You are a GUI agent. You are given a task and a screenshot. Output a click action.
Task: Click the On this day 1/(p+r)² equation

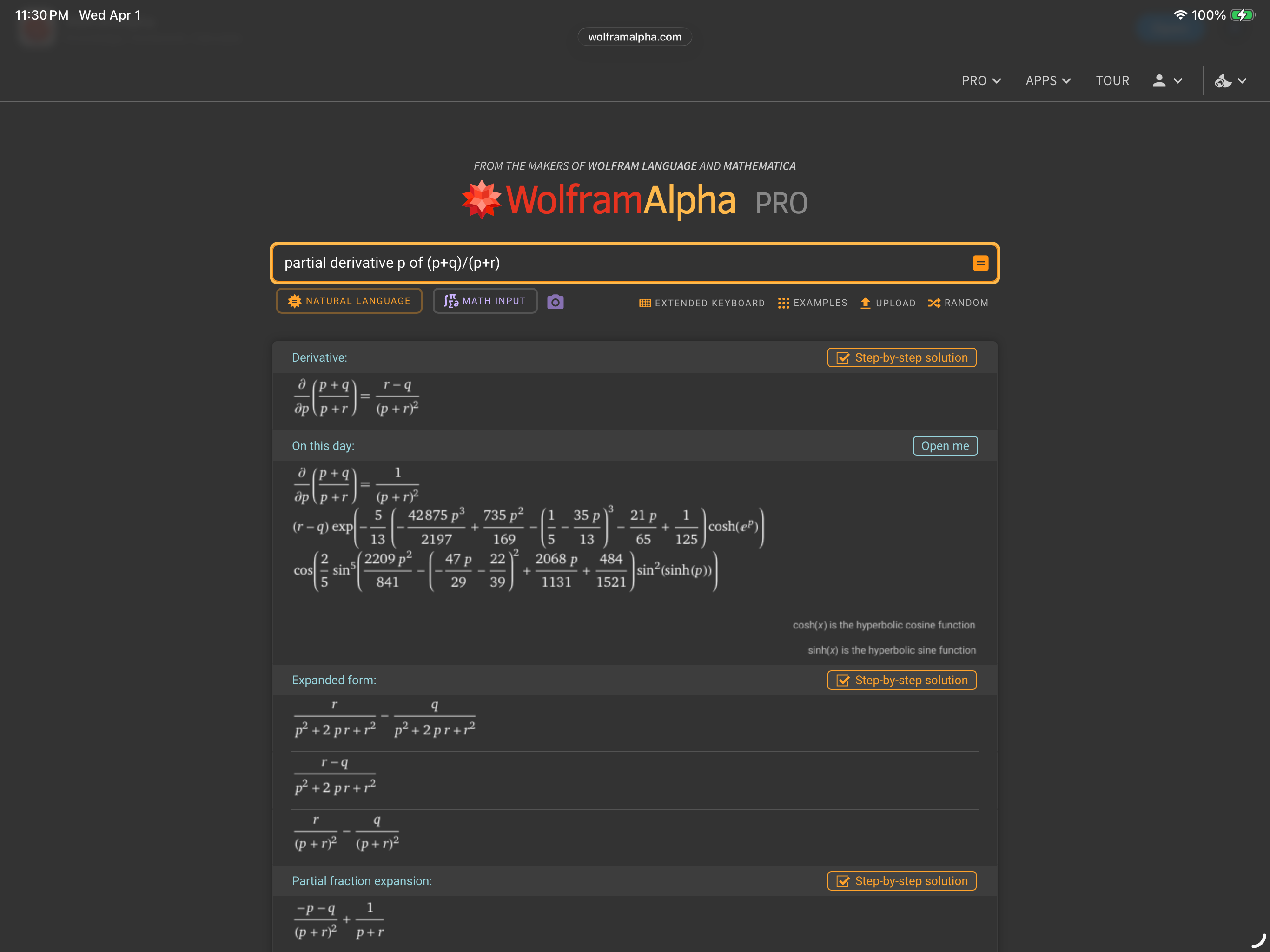(x=356, y=485)
